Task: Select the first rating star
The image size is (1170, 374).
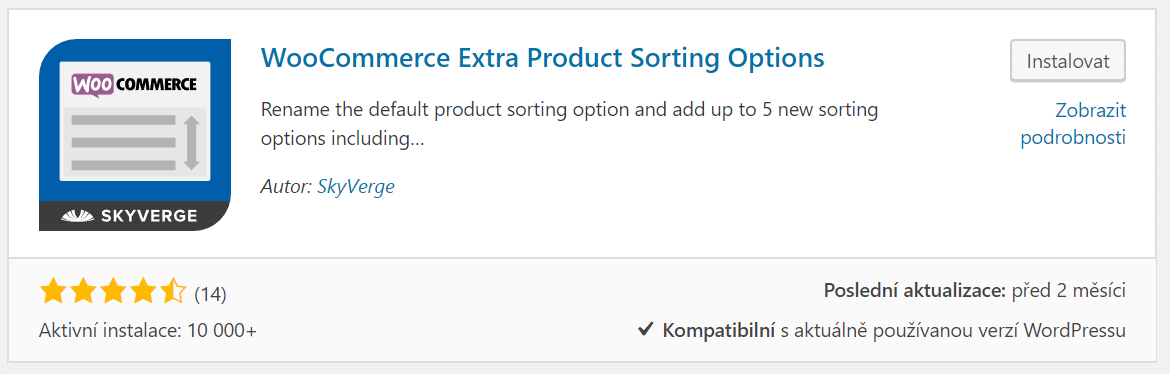Action: tap(54, 291)
